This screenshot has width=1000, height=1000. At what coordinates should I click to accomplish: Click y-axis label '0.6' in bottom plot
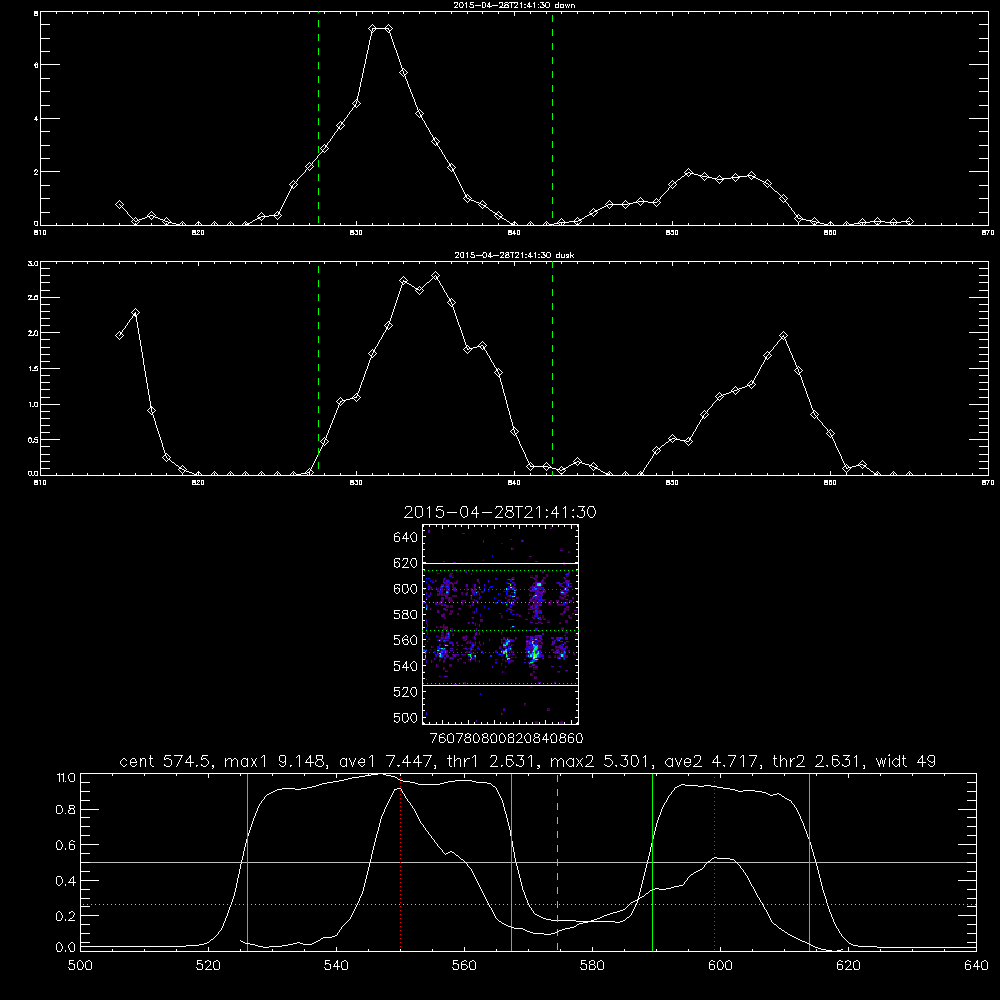[x=66, y=845]
